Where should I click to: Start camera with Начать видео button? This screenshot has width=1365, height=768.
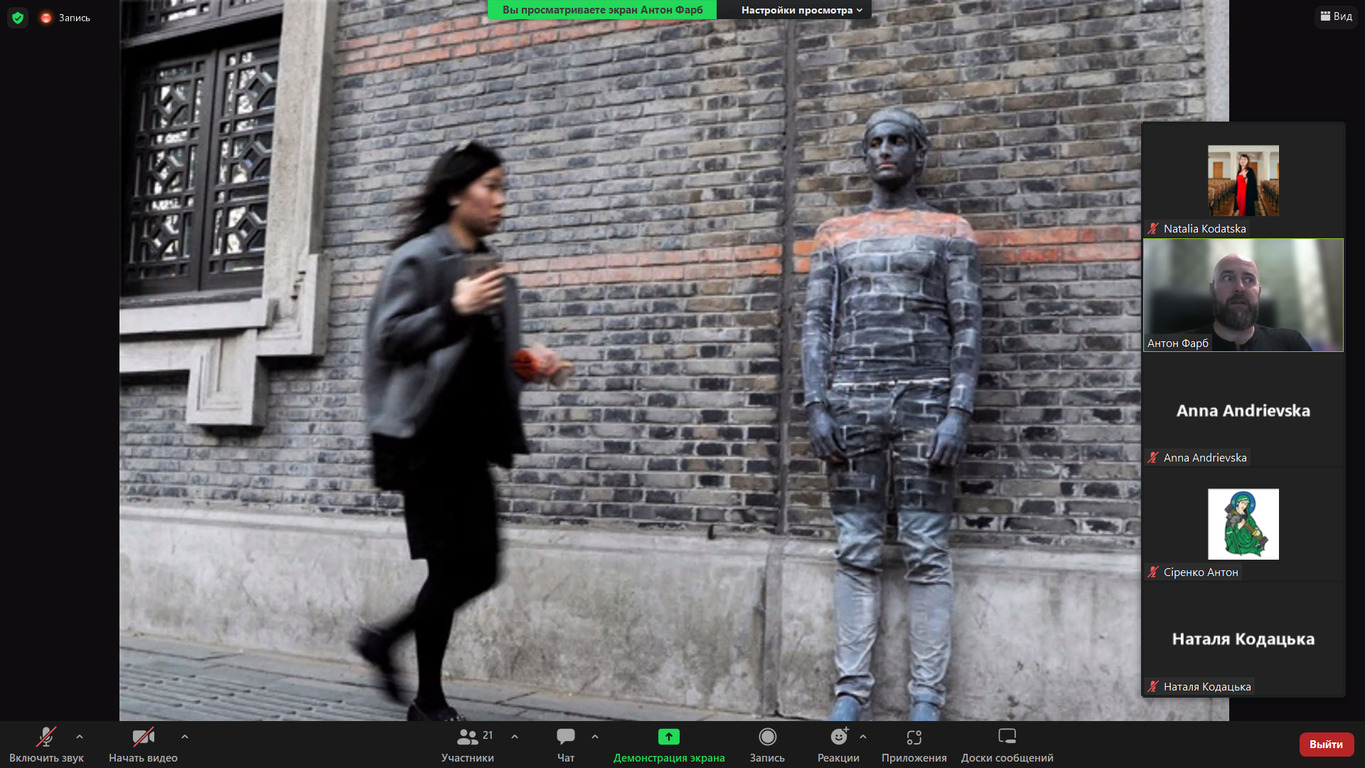(143, 745)
